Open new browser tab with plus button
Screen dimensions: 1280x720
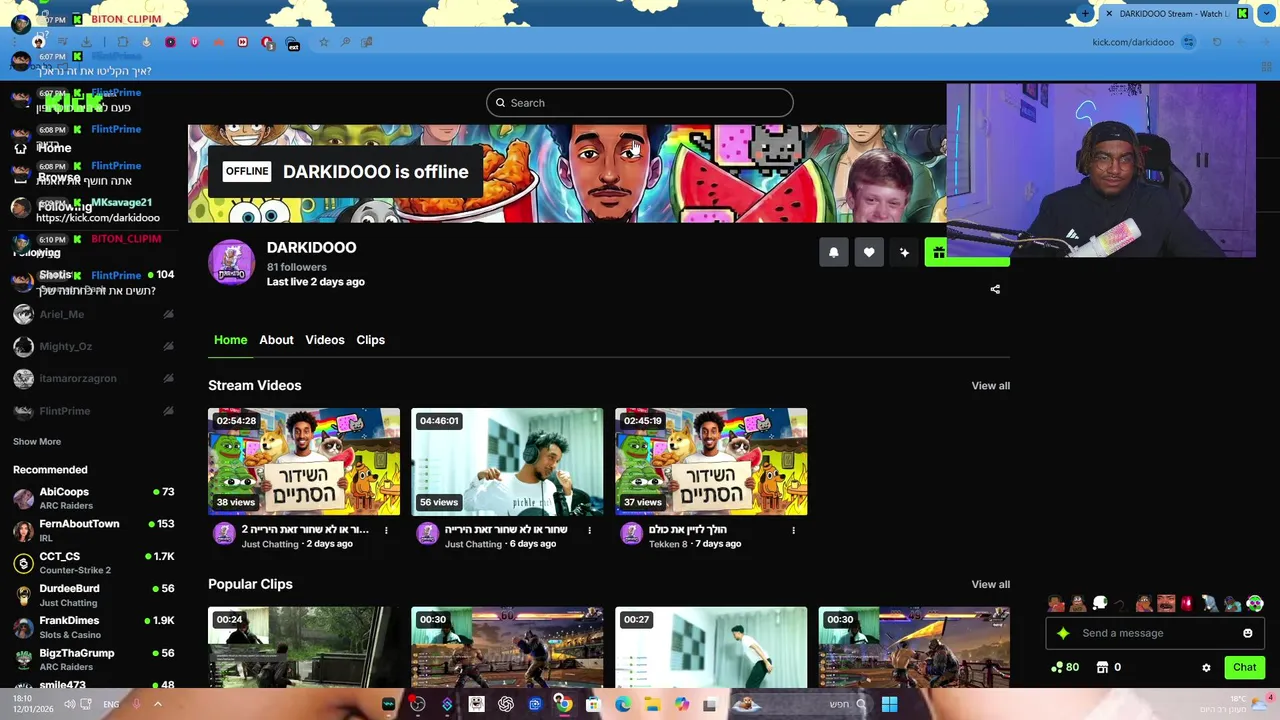tap(1086, 14)
